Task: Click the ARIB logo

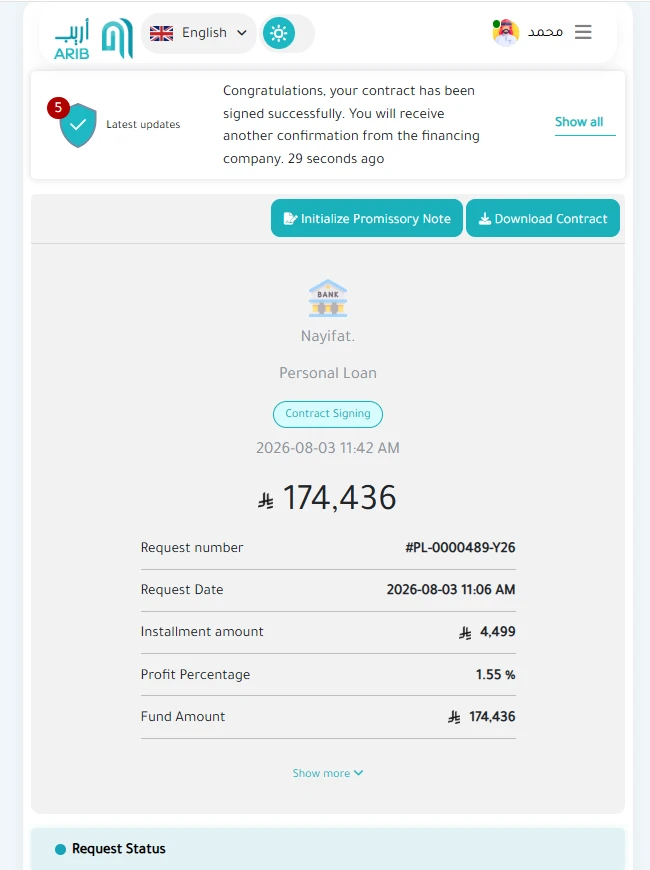Action: [94, 38]
